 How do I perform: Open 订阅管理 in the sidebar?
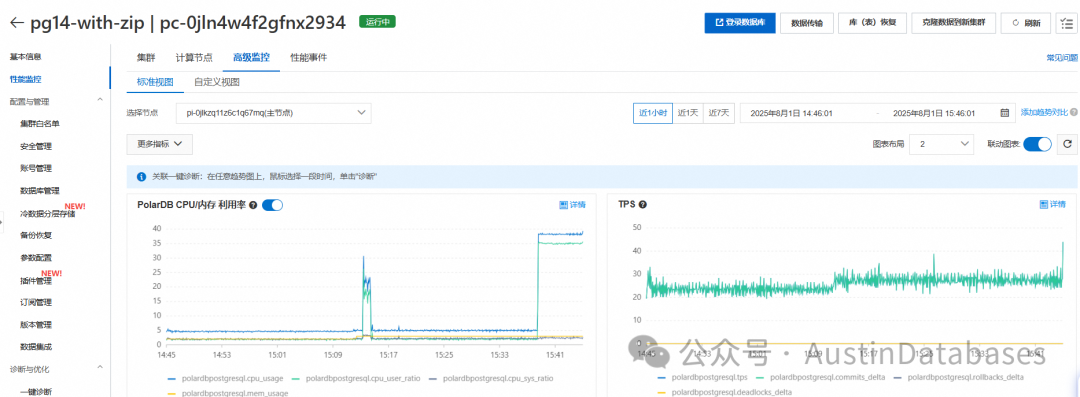[36, 303]
